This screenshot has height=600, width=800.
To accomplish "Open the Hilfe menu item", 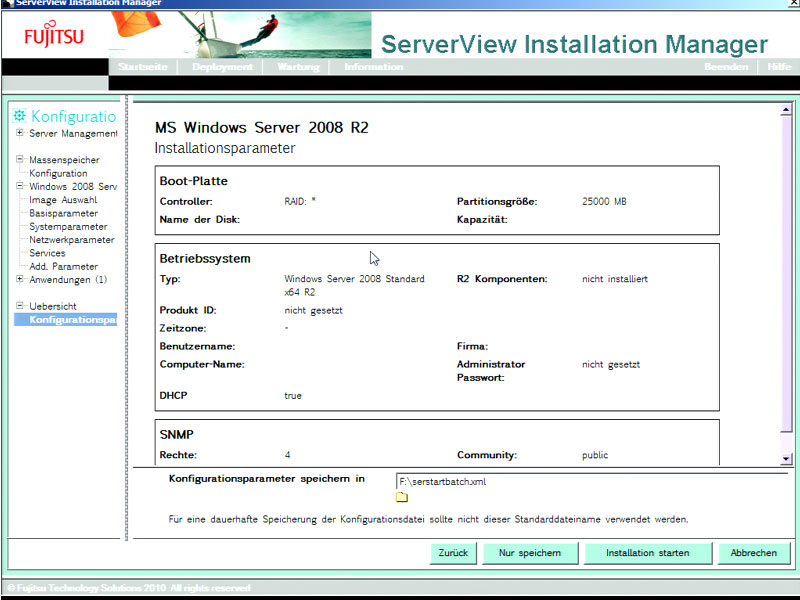I will [x=779, y=67].
